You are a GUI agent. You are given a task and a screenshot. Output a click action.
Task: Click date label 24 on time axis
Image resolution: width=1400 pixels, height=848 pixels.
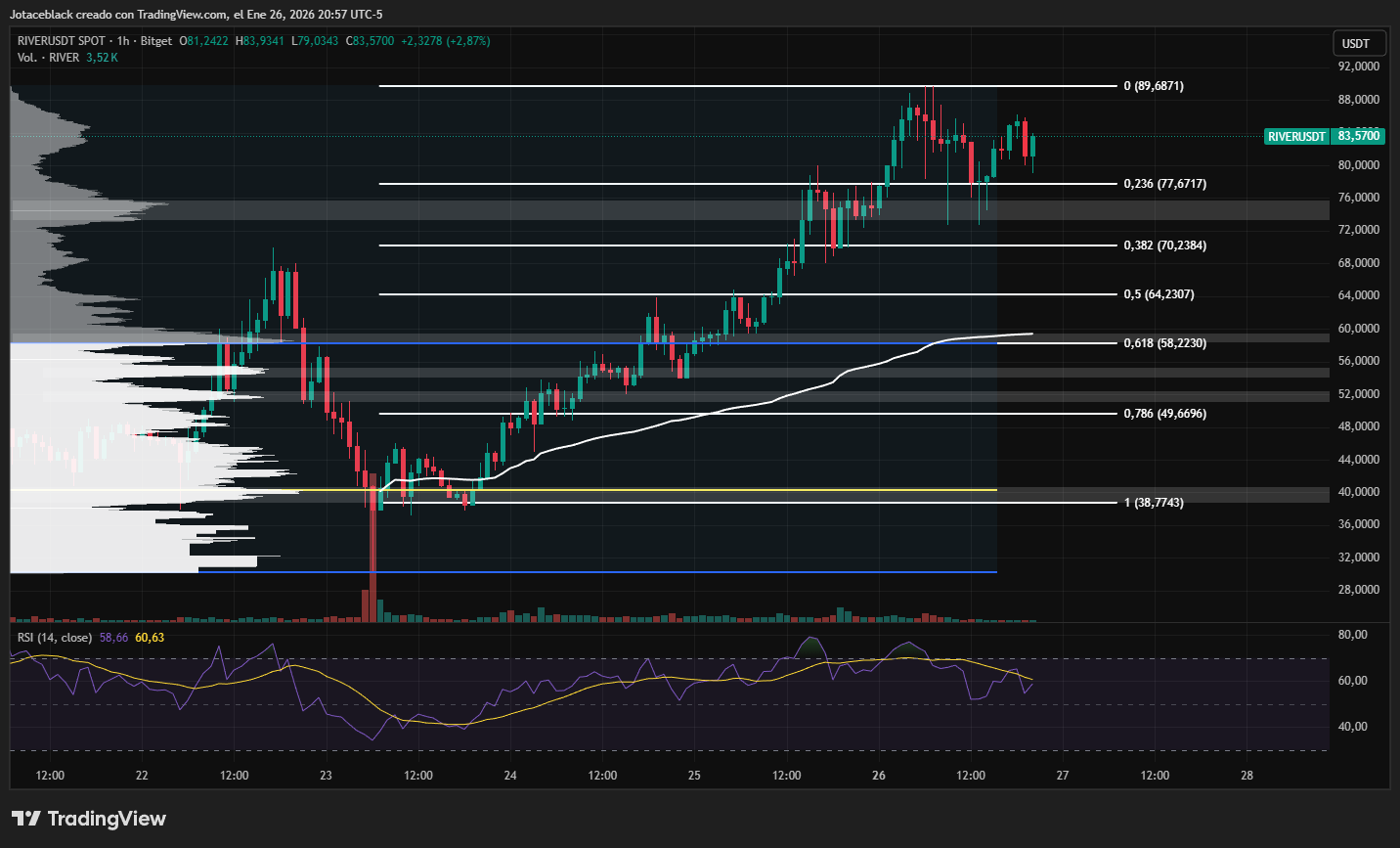(x=510, y=776)
